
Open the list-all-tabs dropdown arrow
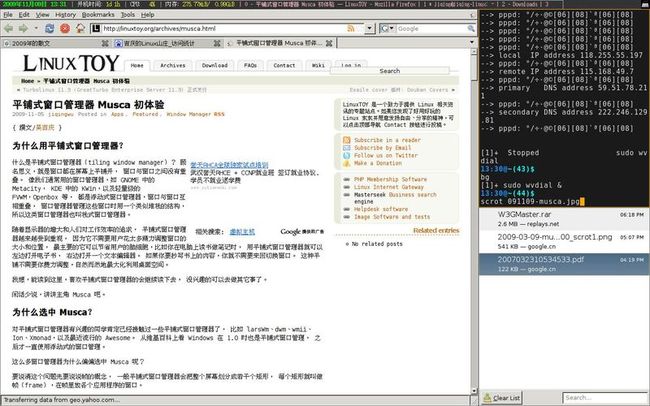pos(472,42)
